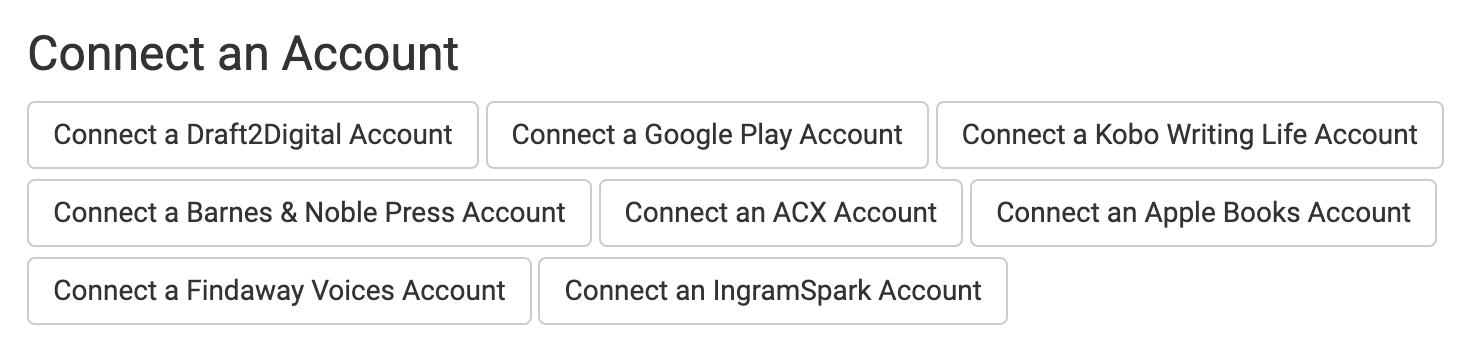
Task: Link your Google Play account
Action: coord(707,134)
